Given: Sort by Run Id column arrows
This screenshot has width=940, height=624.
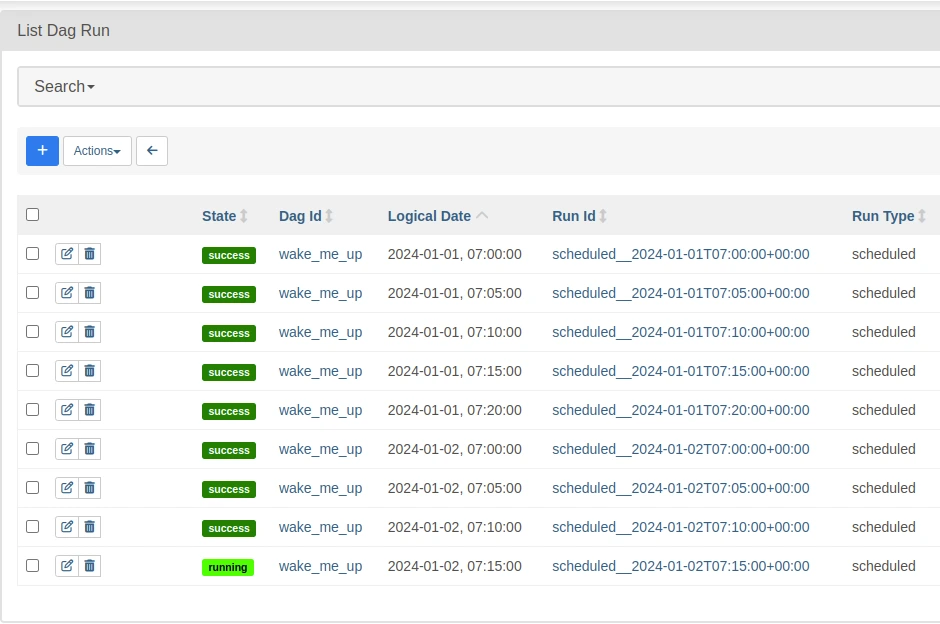Looking at the screenshot, I should (603, 216).
